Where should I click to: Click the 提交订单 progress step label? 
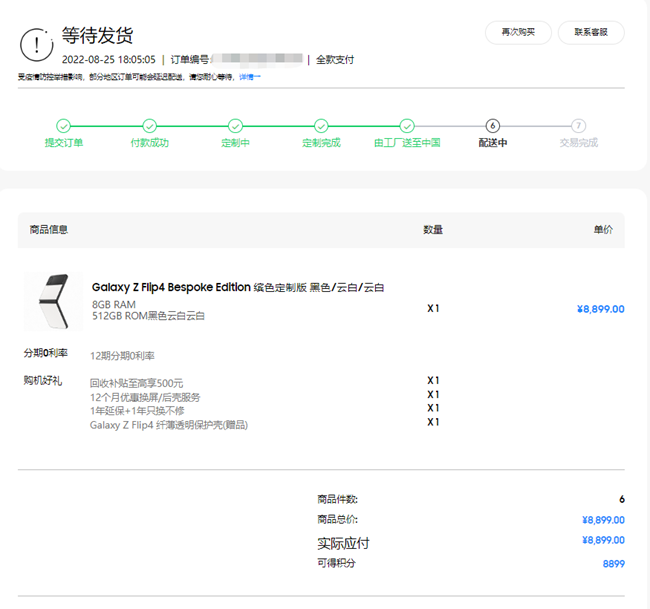[x=63, y=143]
